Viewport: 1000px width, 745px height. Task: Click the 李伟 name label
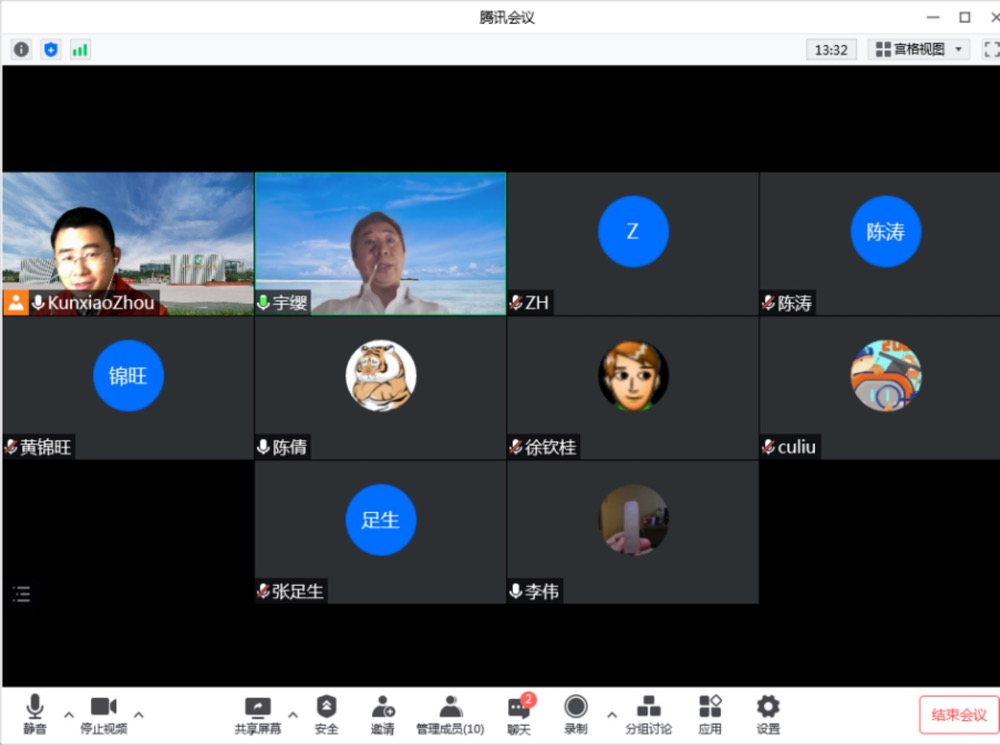tap(542, 591)
